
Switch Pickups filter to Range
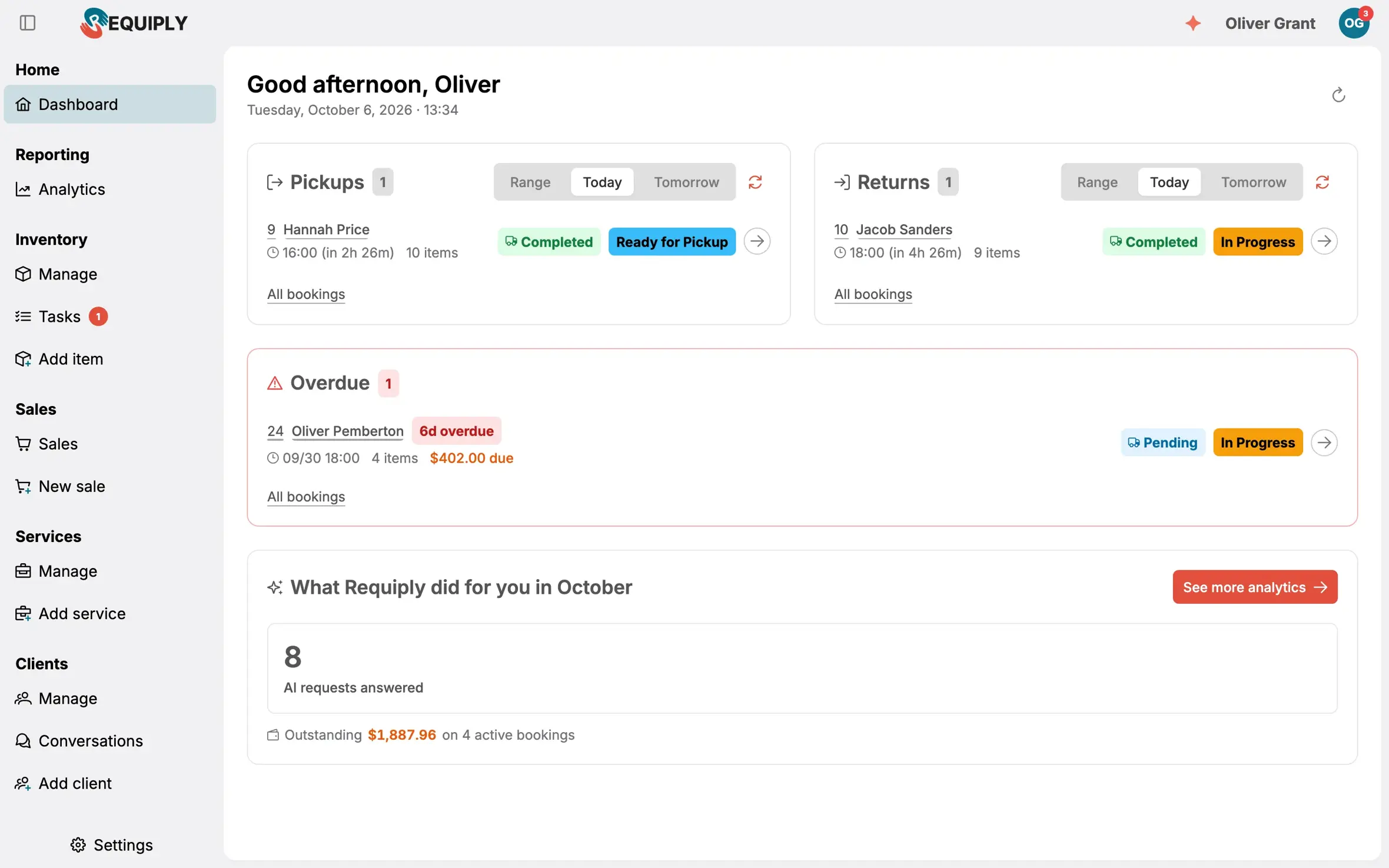coord(530,182)
